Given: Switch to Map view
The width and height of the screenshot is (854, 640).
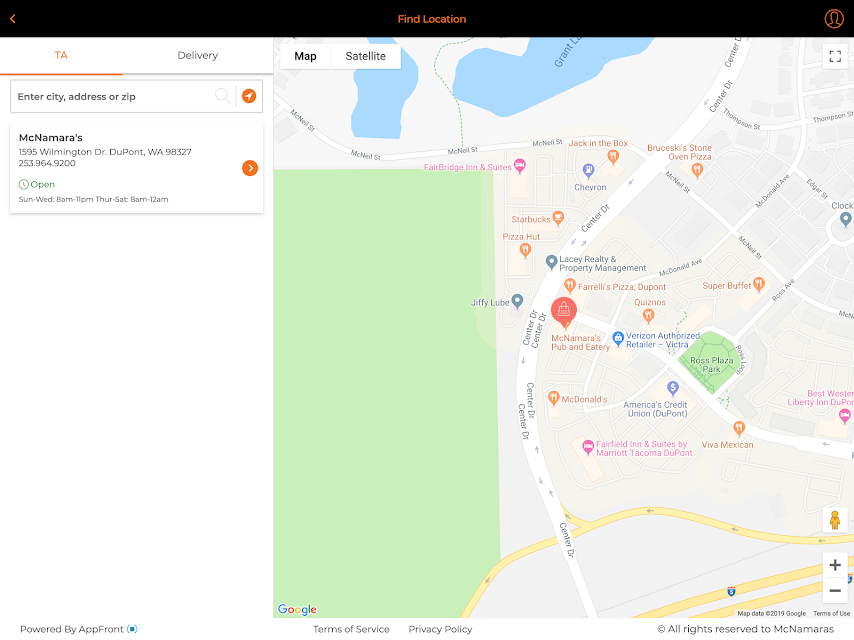Looking at the screenshot, I should click(x=305, y=56).
